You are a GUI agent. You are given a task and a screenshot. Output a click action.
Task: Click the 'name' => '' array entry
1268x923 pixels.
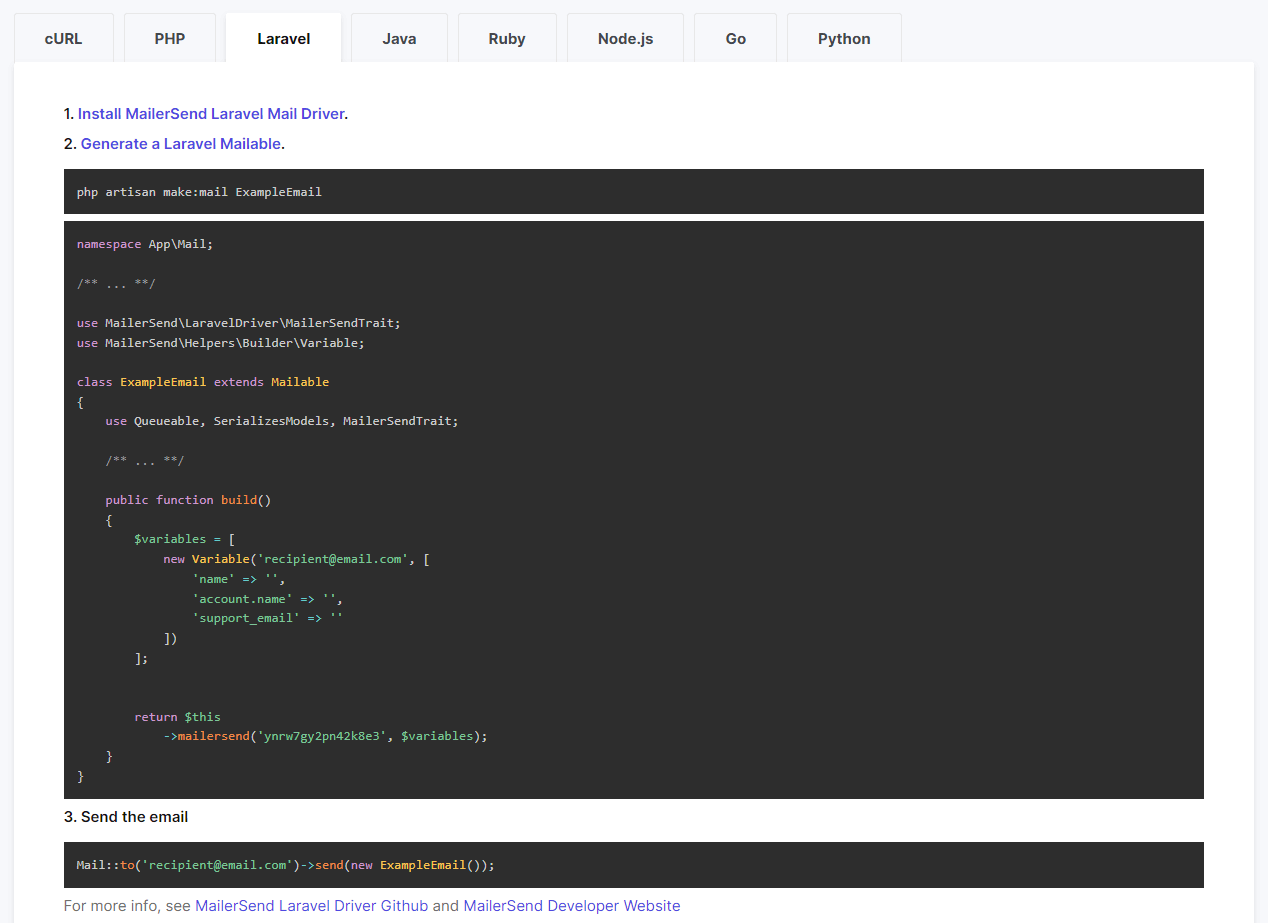(240, 579)
